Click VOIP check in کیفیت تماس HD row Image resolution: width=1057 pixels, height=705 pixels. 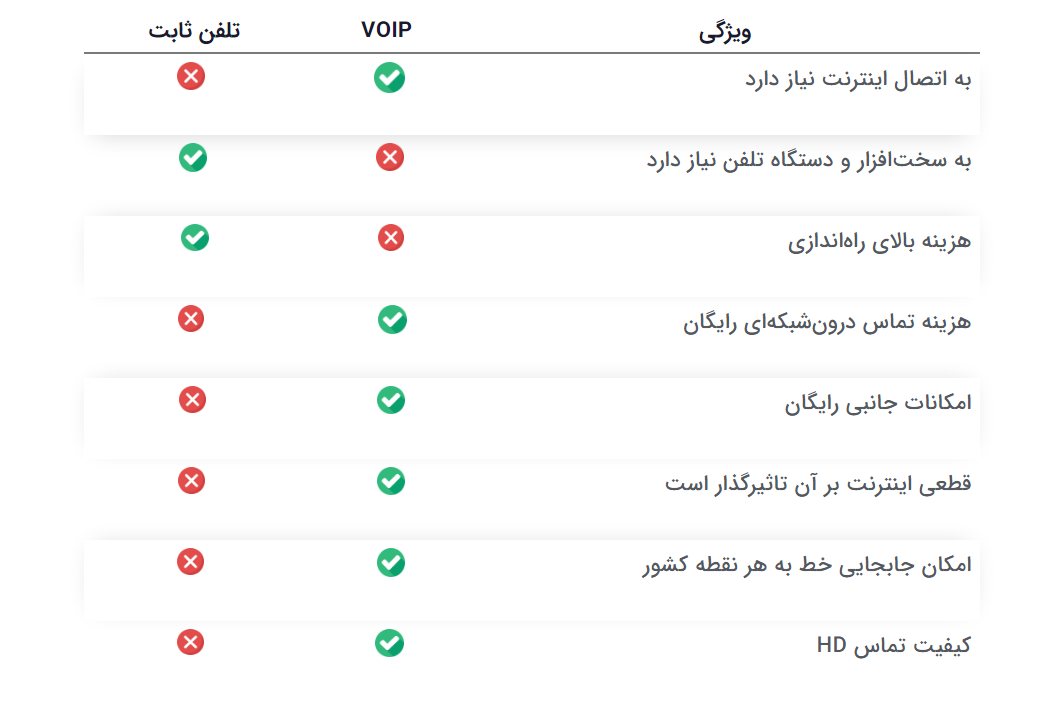pyautogui.click(x=390, y=643)
